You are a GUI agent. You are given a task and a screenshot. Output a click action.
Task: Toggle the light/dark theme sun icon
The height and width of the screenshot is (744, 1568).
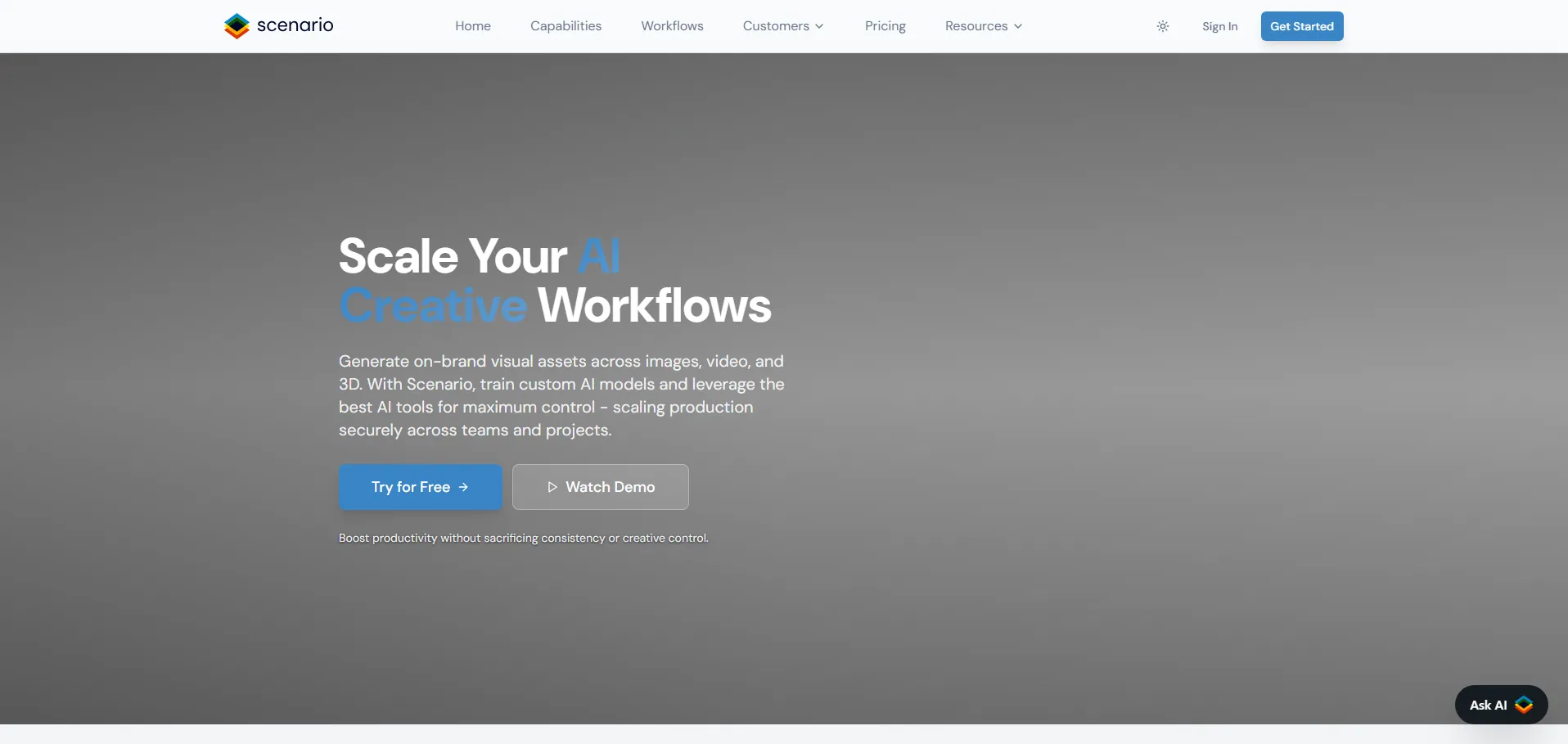point(1163,26)
